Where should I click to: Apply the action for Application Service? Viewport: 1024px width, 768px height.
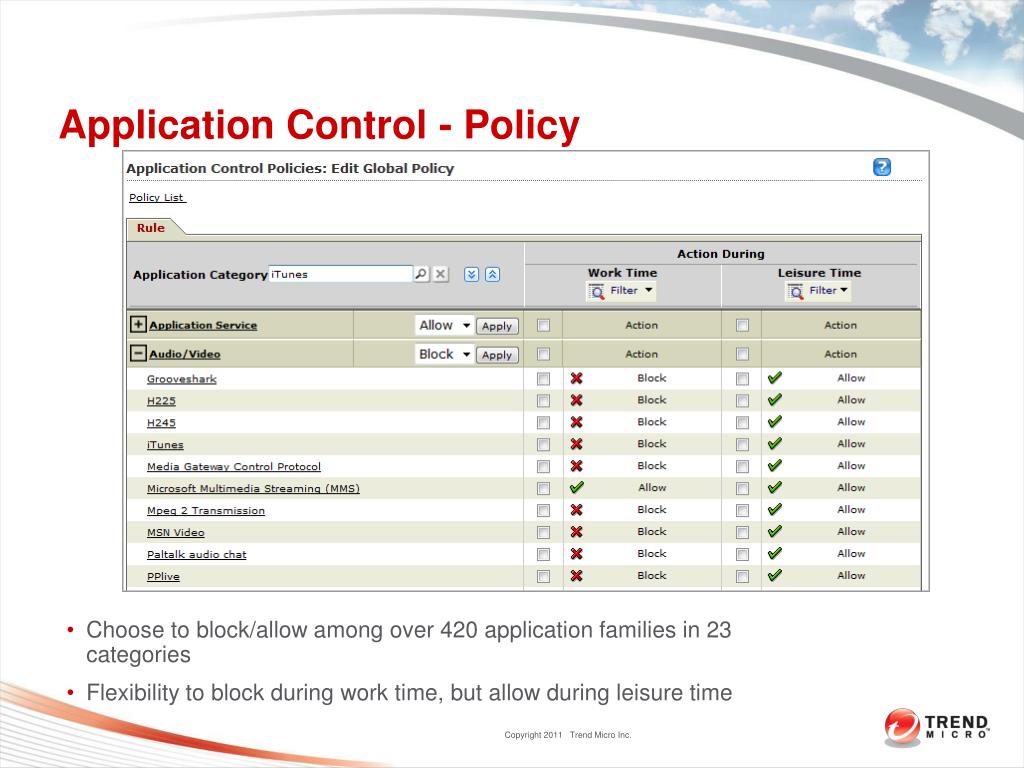(x=497, y=326)
